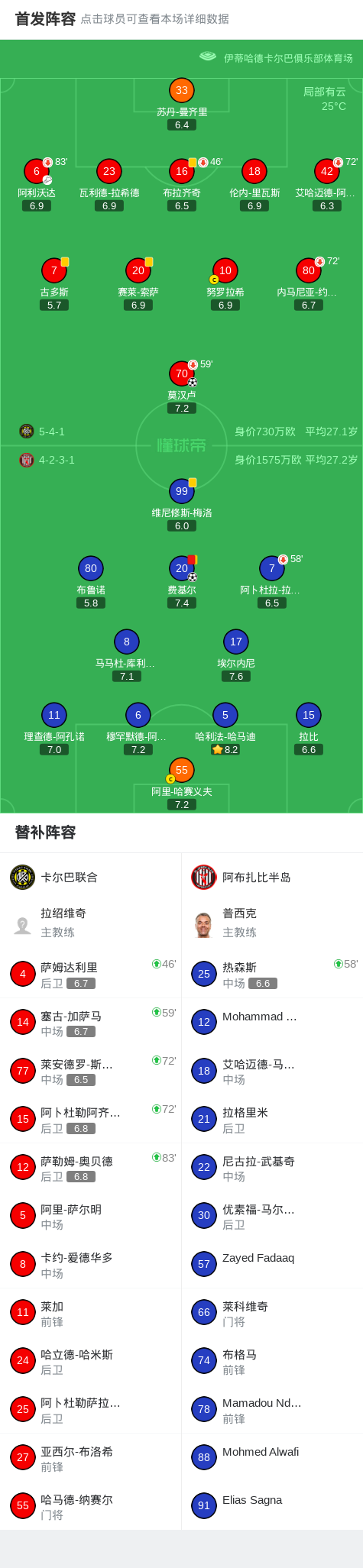
Task: Open star-rated defender number 5 icon
Action: click(x=225, y=715)
